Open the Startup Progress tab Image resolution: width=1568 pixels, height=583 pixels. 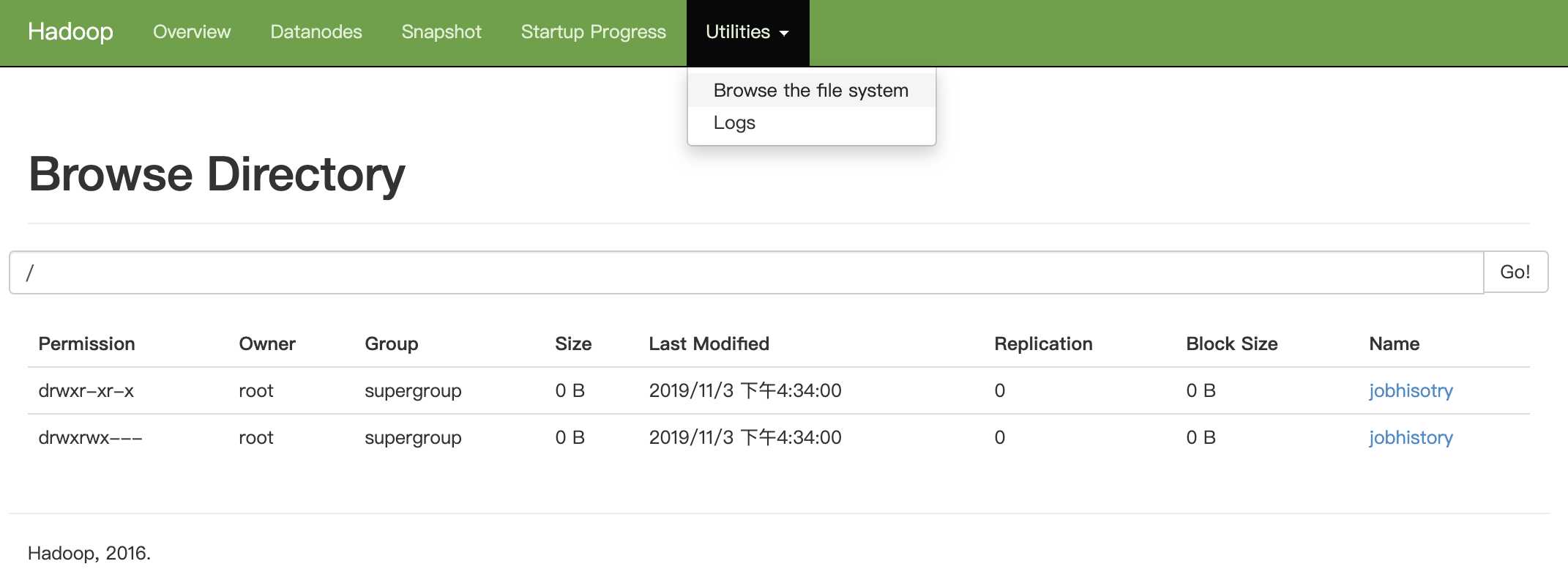click(594, 32)
